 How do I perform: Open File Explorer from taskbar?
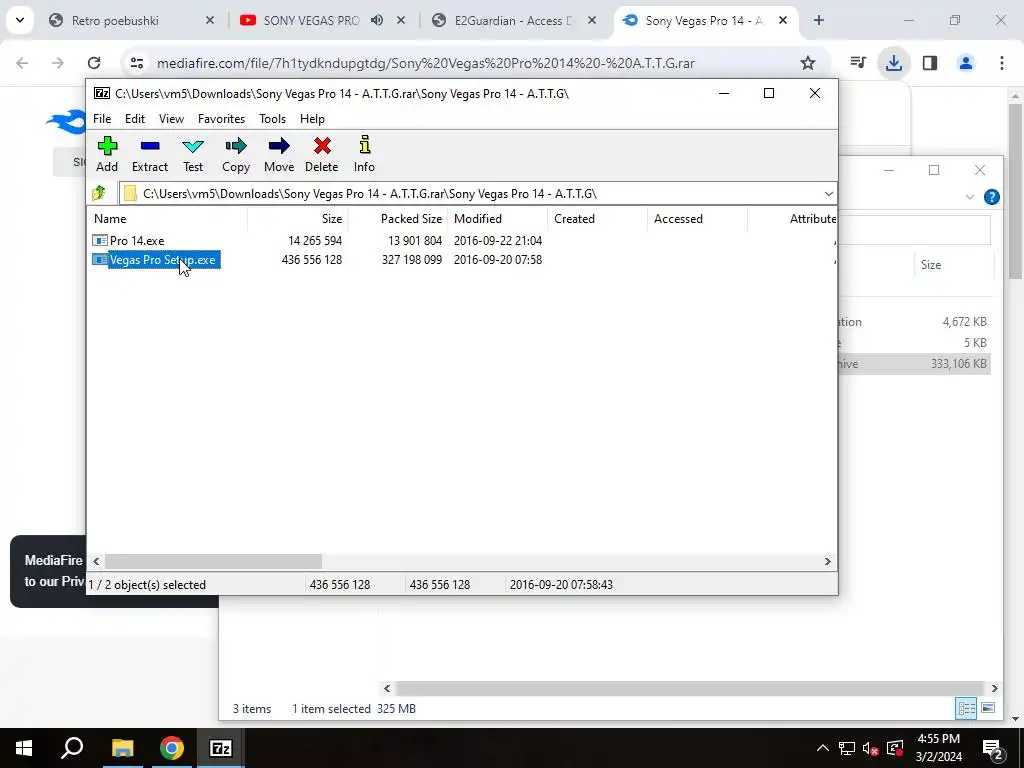(122, 748)
